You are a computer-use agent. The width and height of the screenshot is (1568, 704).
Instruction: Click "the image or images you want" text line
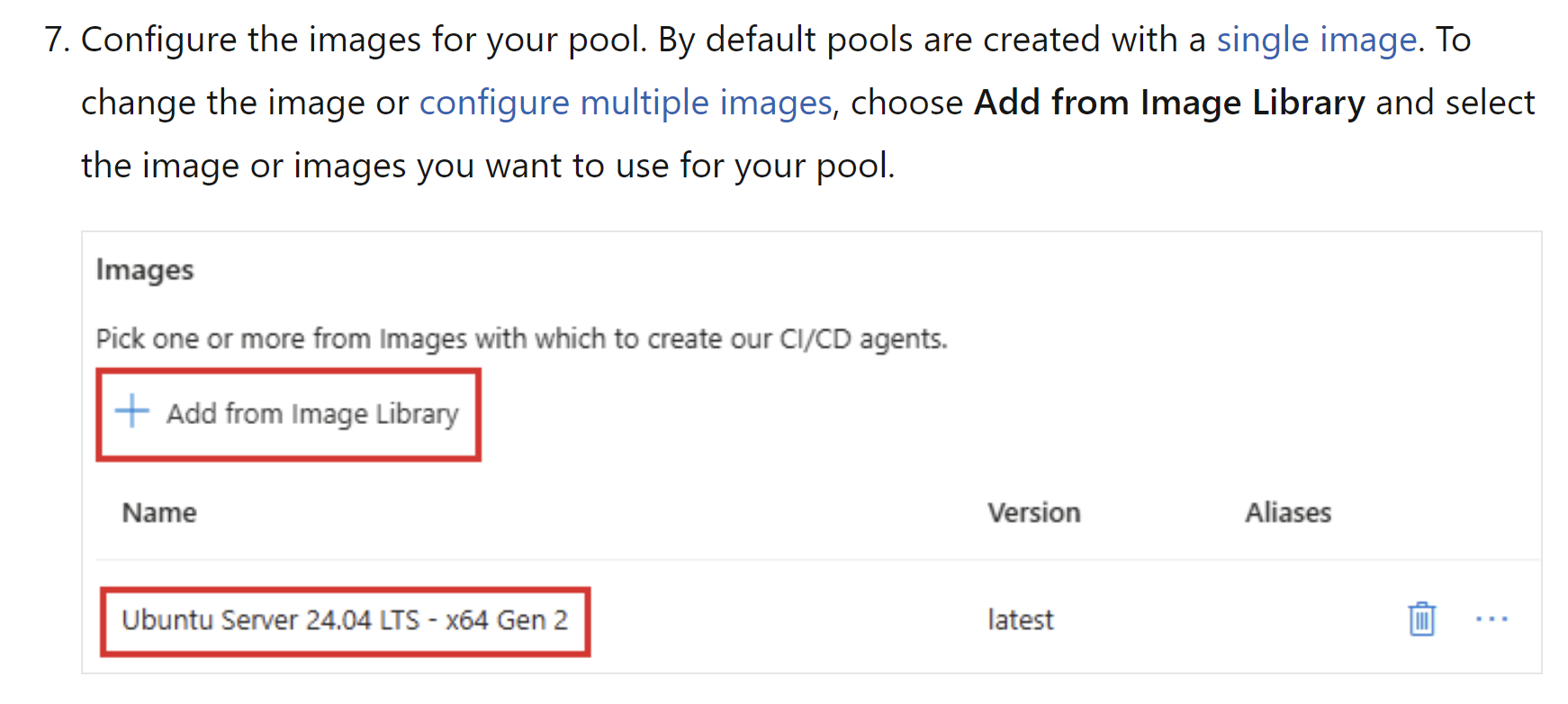coord(488,167)
